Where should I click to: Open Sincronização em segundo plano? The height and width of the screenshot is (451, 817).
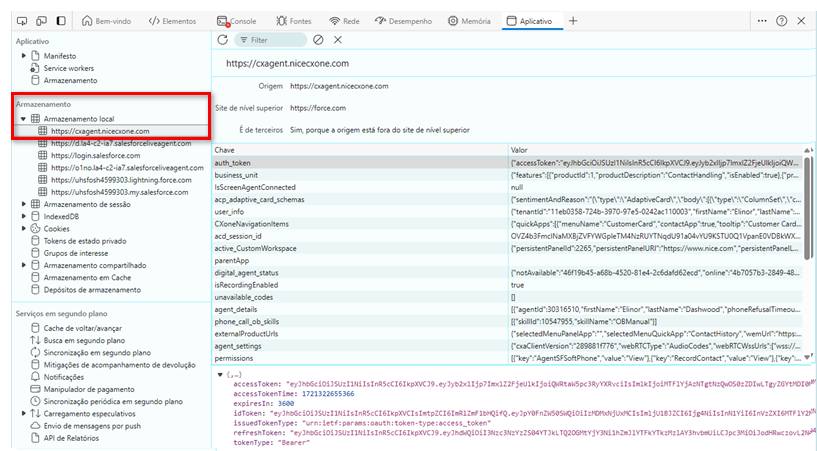(97, 353)
